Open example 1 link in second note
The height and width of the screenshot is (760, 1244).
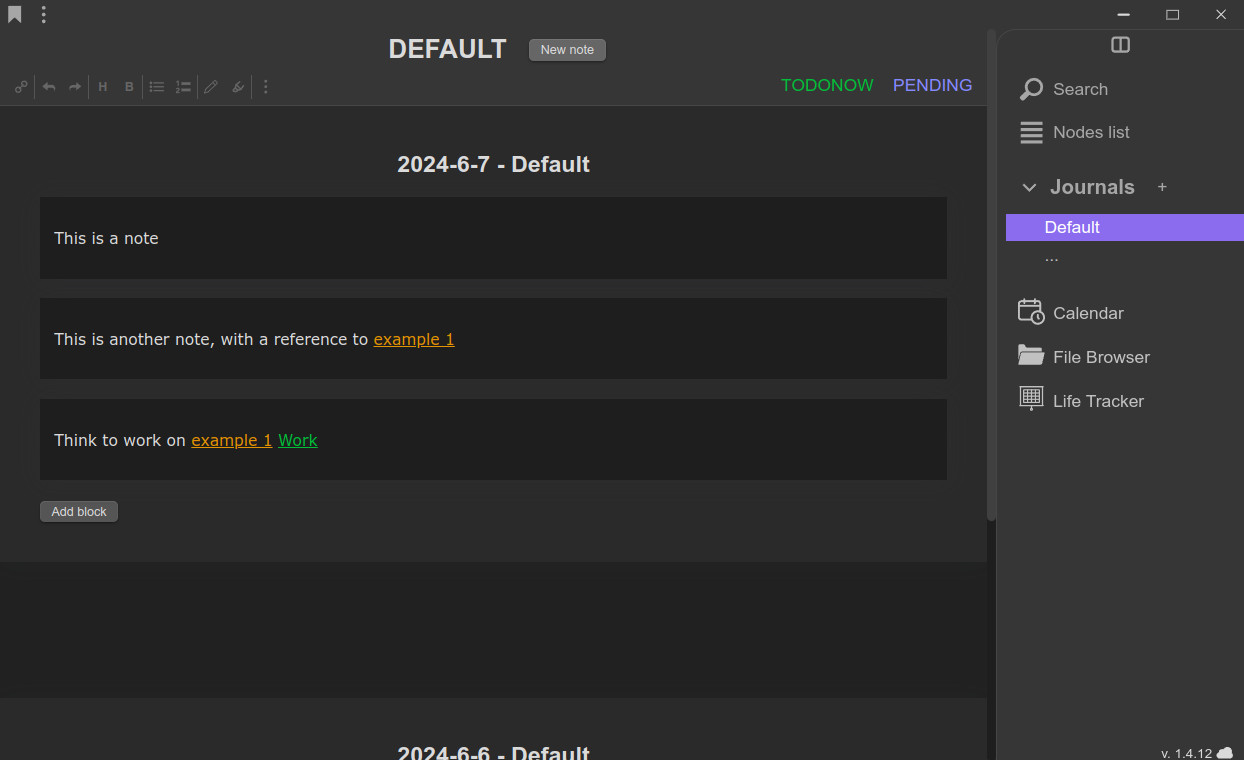click(414, 340)
